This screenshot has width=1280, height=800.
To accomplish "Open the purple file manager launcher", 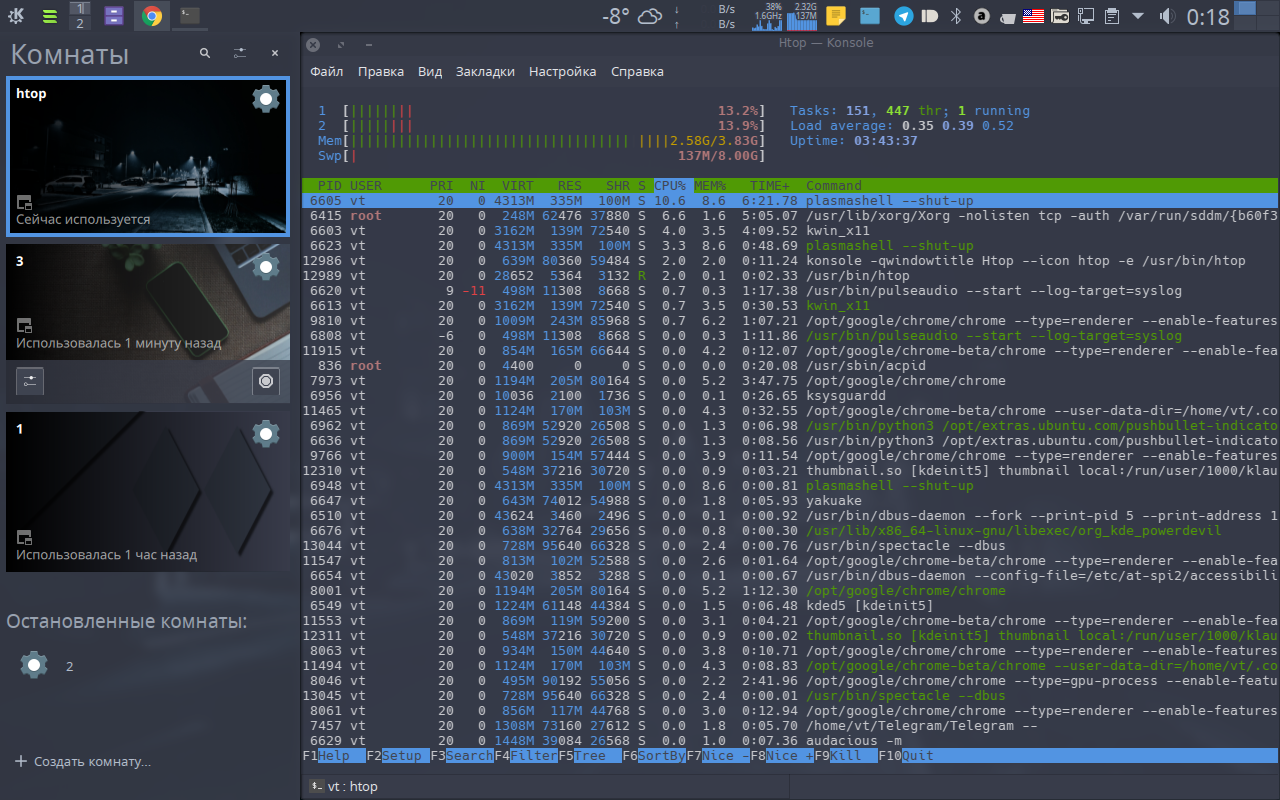I will (x=115, y=16).
